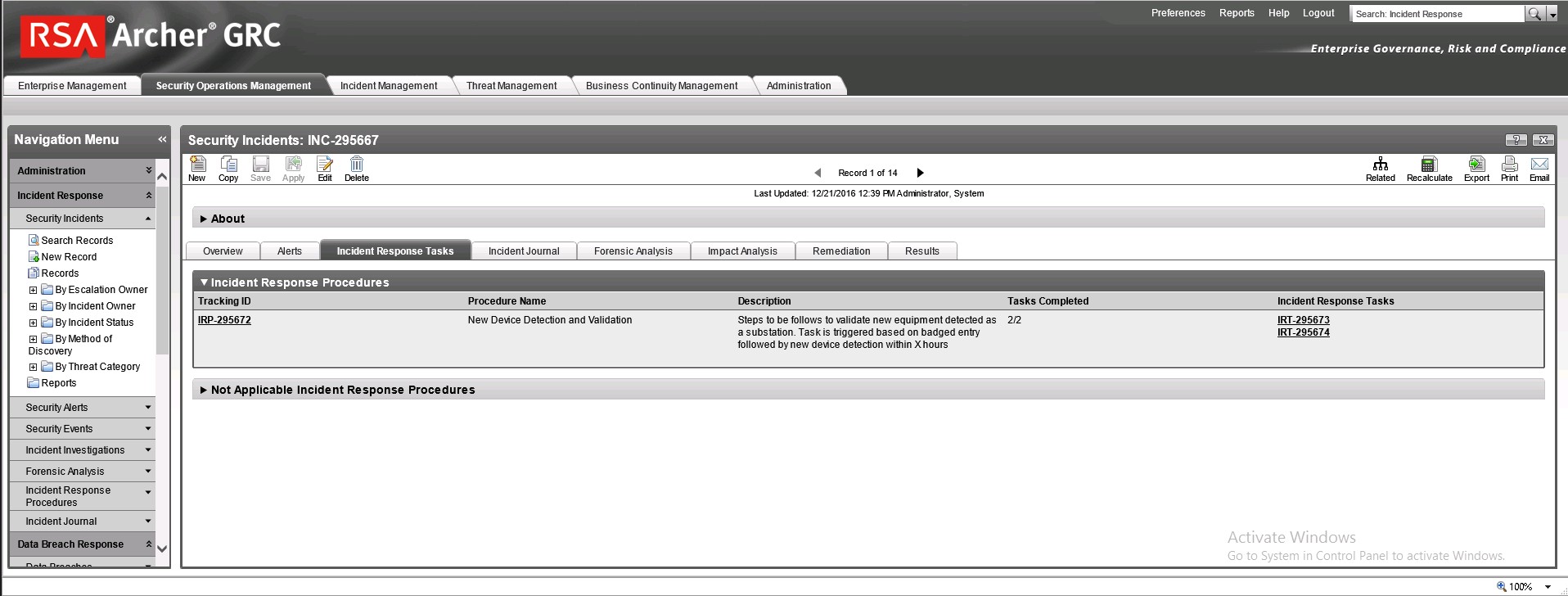Switch to the Threat Management tab
The width and height of the screenshot is (1568, 596).
coord(511,86)
